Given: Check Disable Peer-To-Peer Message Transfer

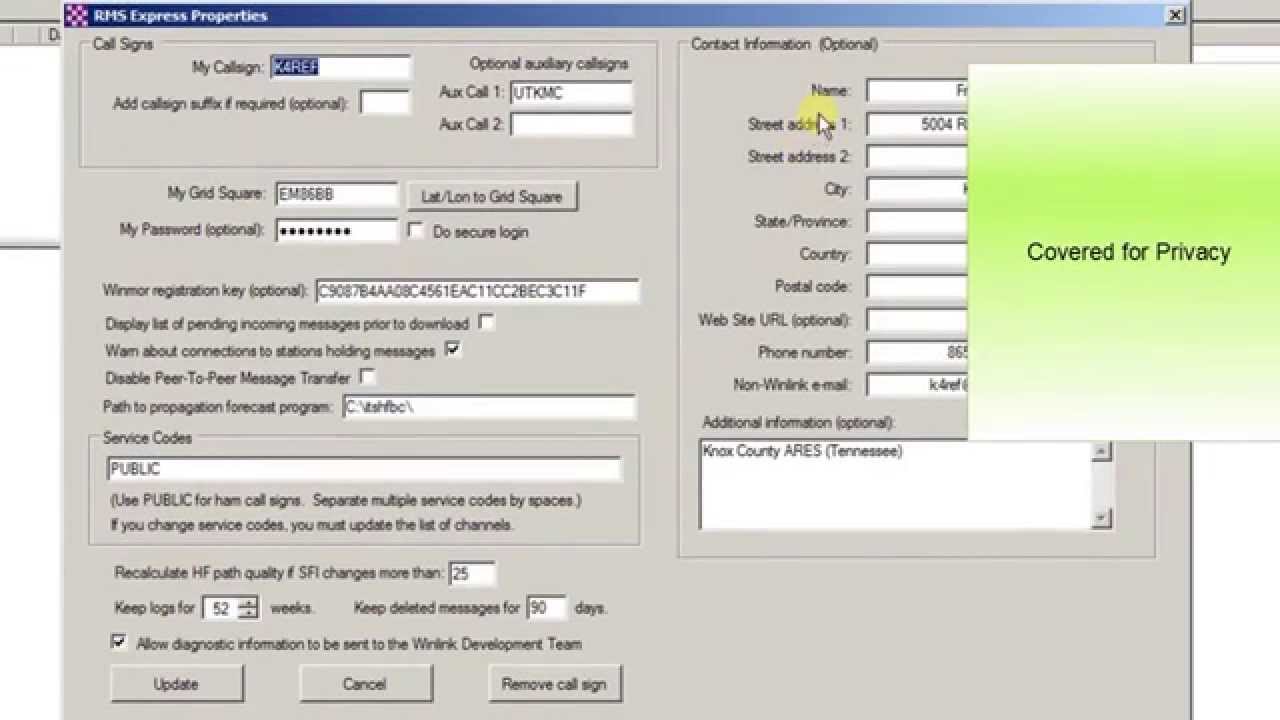Looking at the screenshot, I should point(367,377).
